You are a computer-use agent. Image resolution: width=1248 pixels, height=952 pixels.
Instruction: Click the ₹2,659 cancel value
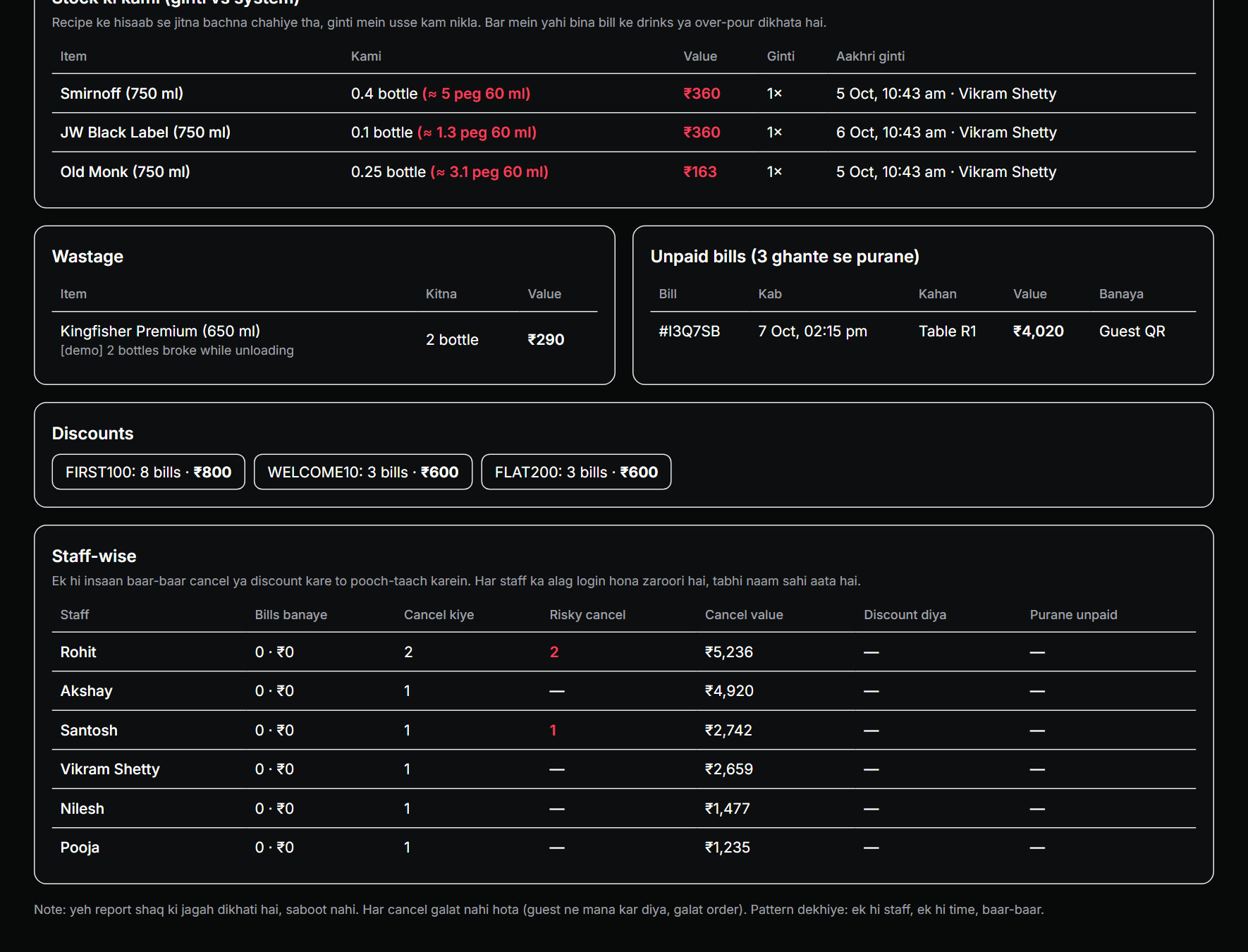click(728, 769)
